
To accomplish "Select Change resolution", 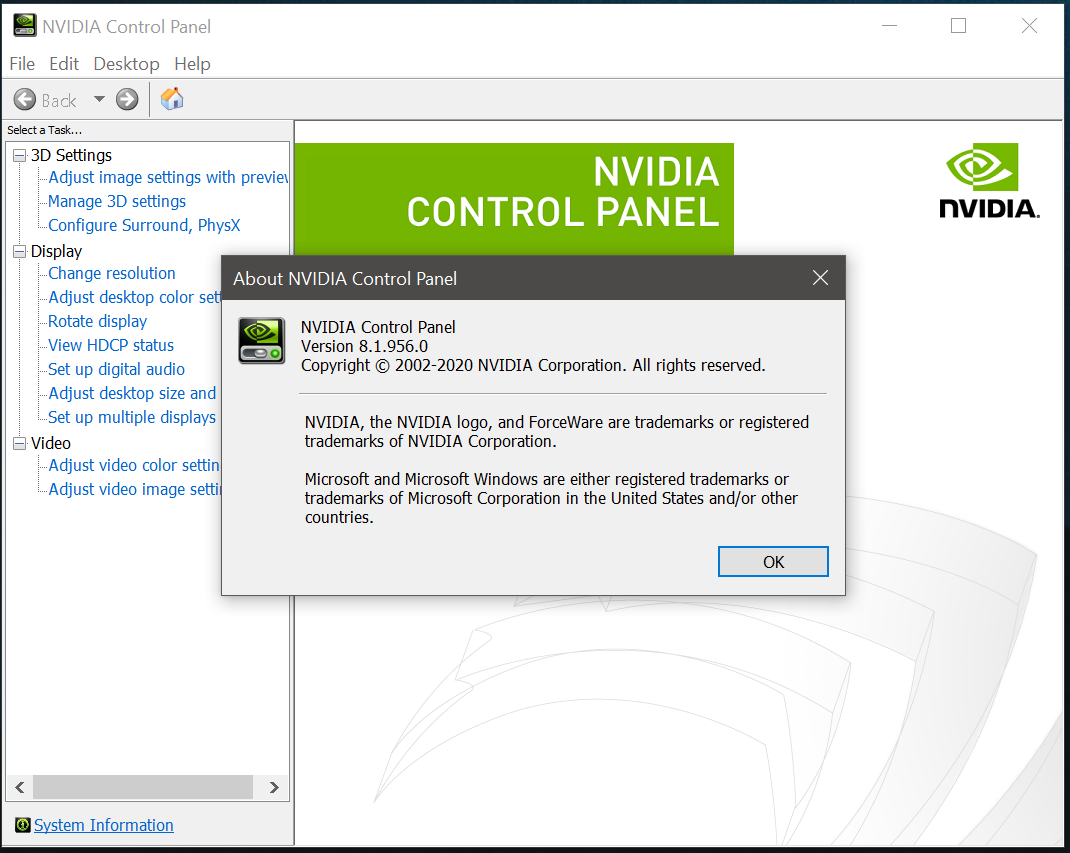I will point(112,273).
